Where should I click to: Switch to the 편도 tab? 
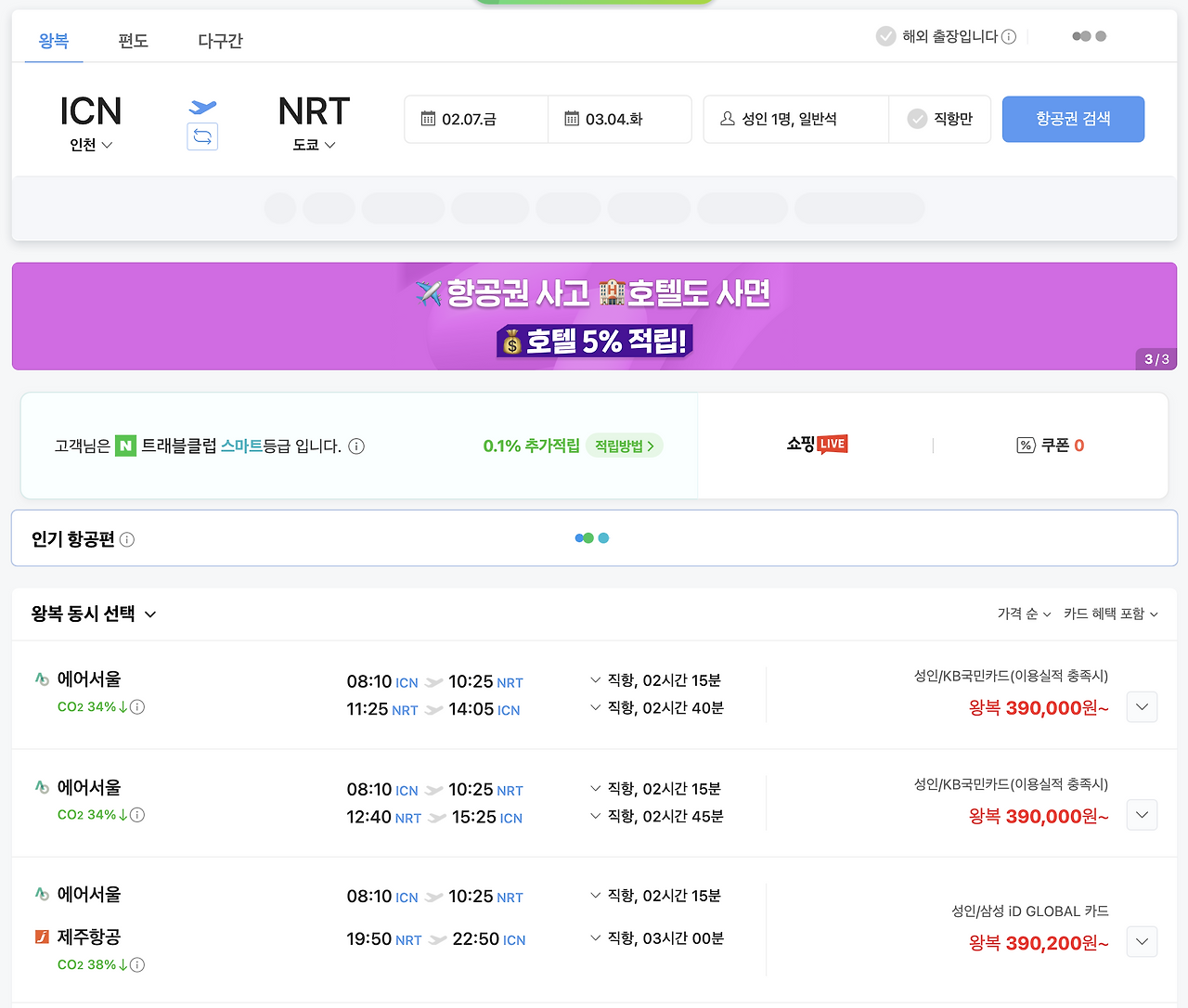(x=133, y=40)
